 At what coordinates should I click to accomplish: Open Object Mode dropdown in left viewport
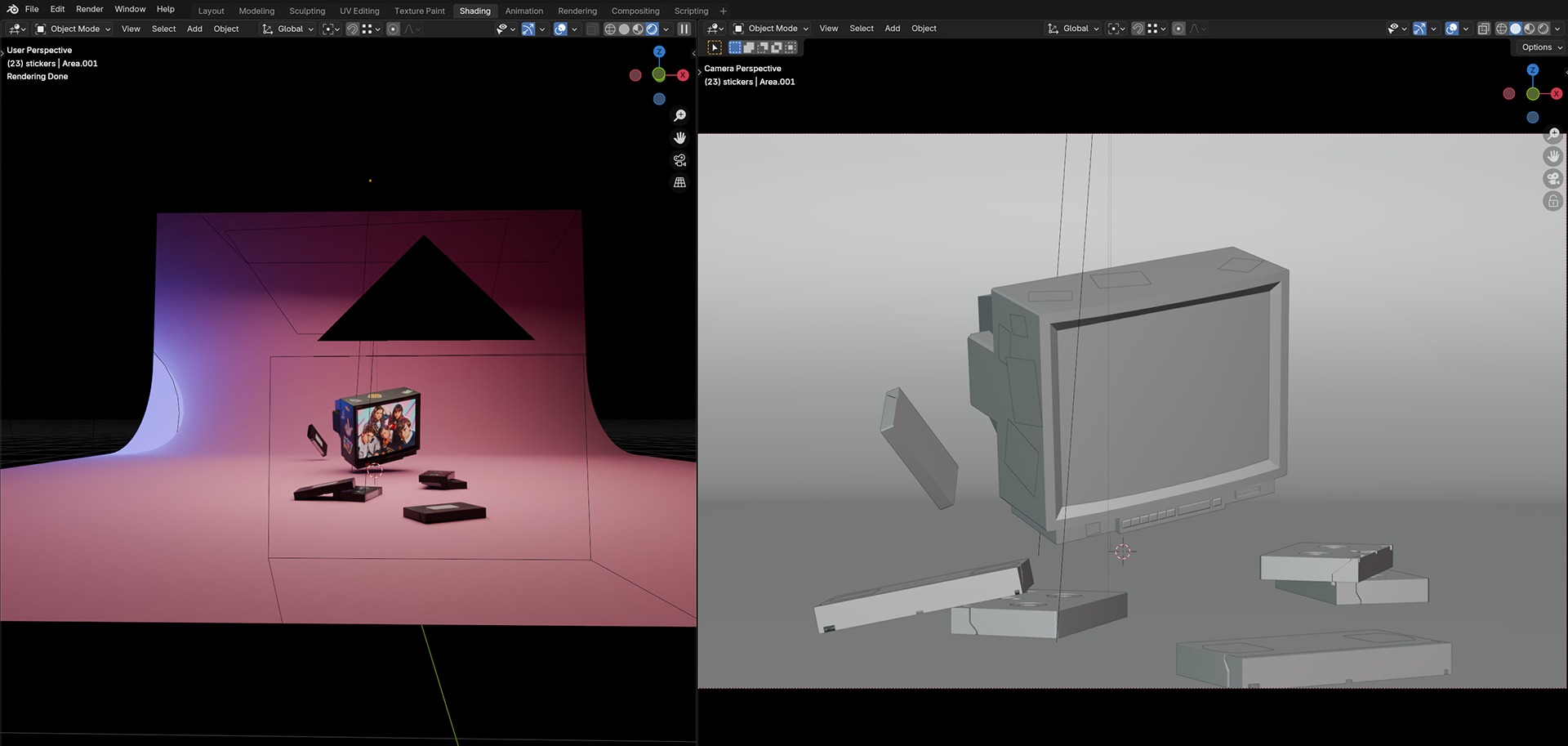click(73, 29)
